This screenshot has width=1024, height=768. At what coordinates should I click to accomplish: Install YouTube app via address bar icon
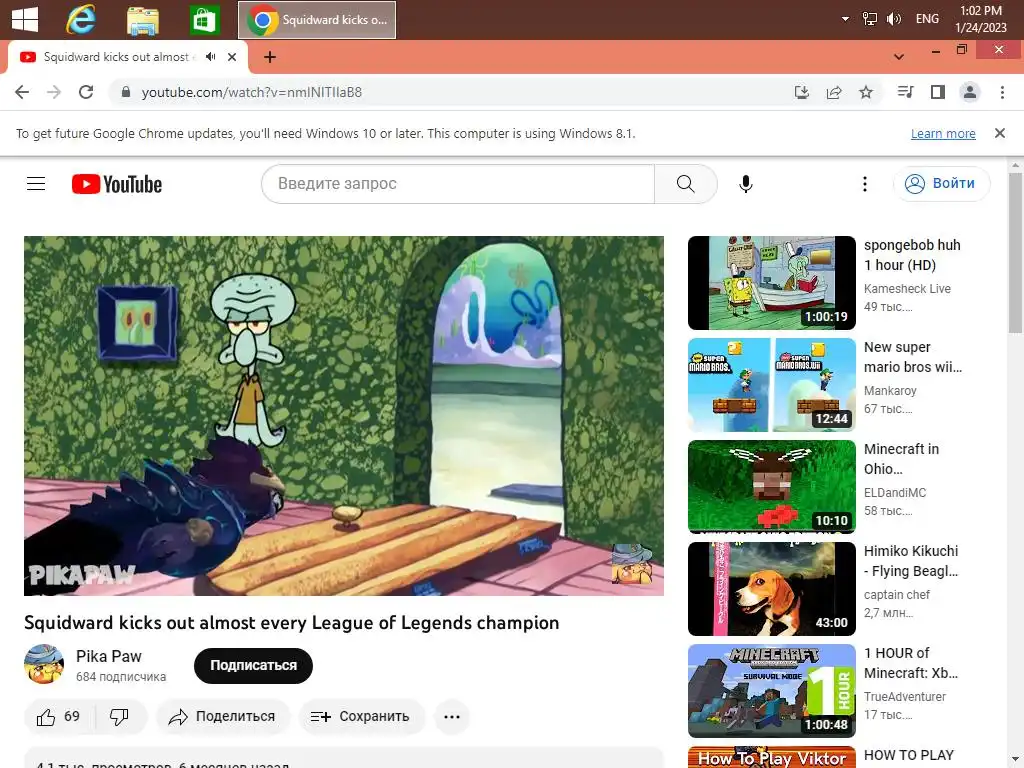click(802, 92)
